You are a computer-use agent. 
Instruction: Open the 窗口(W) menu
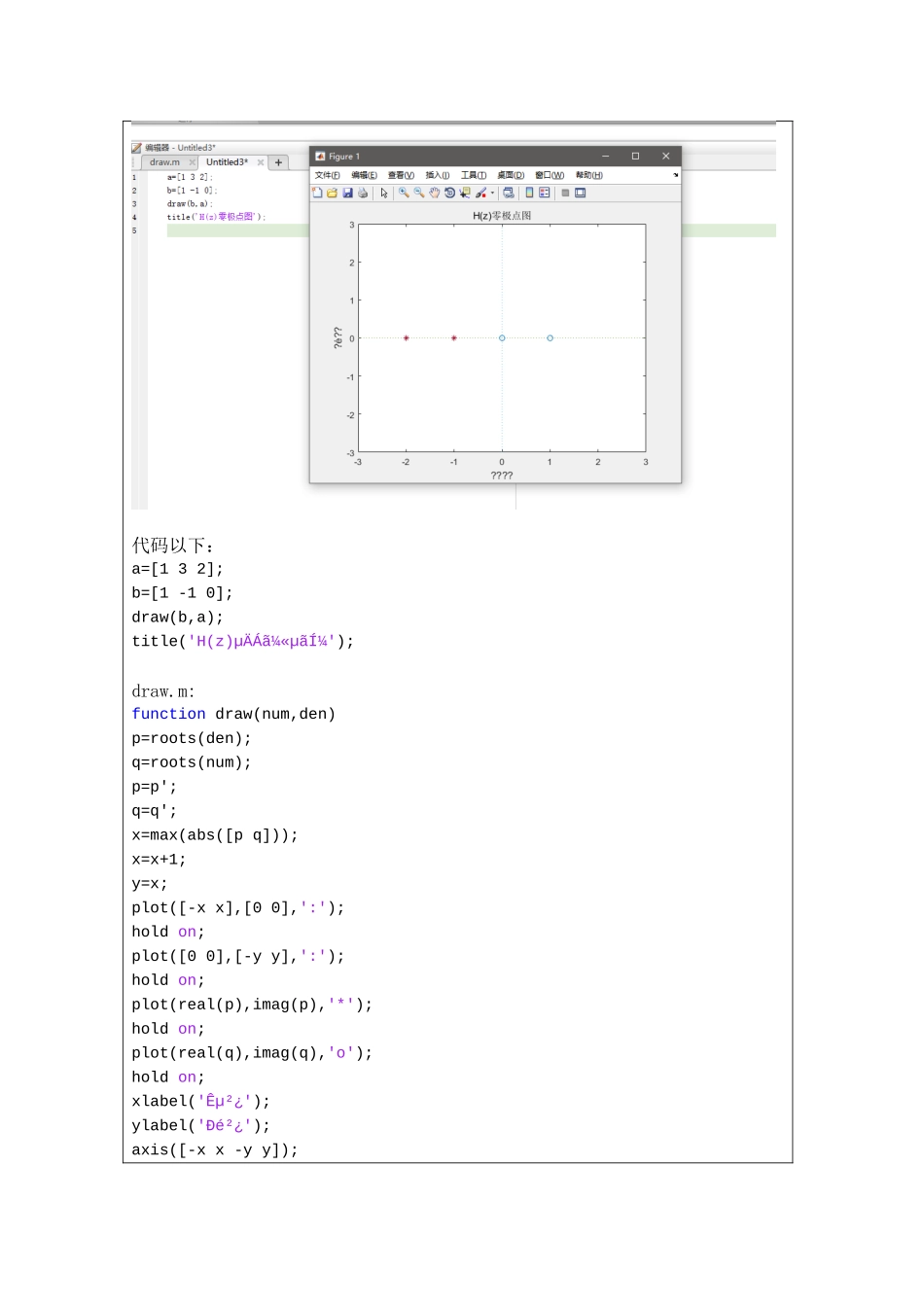(550, 175)
